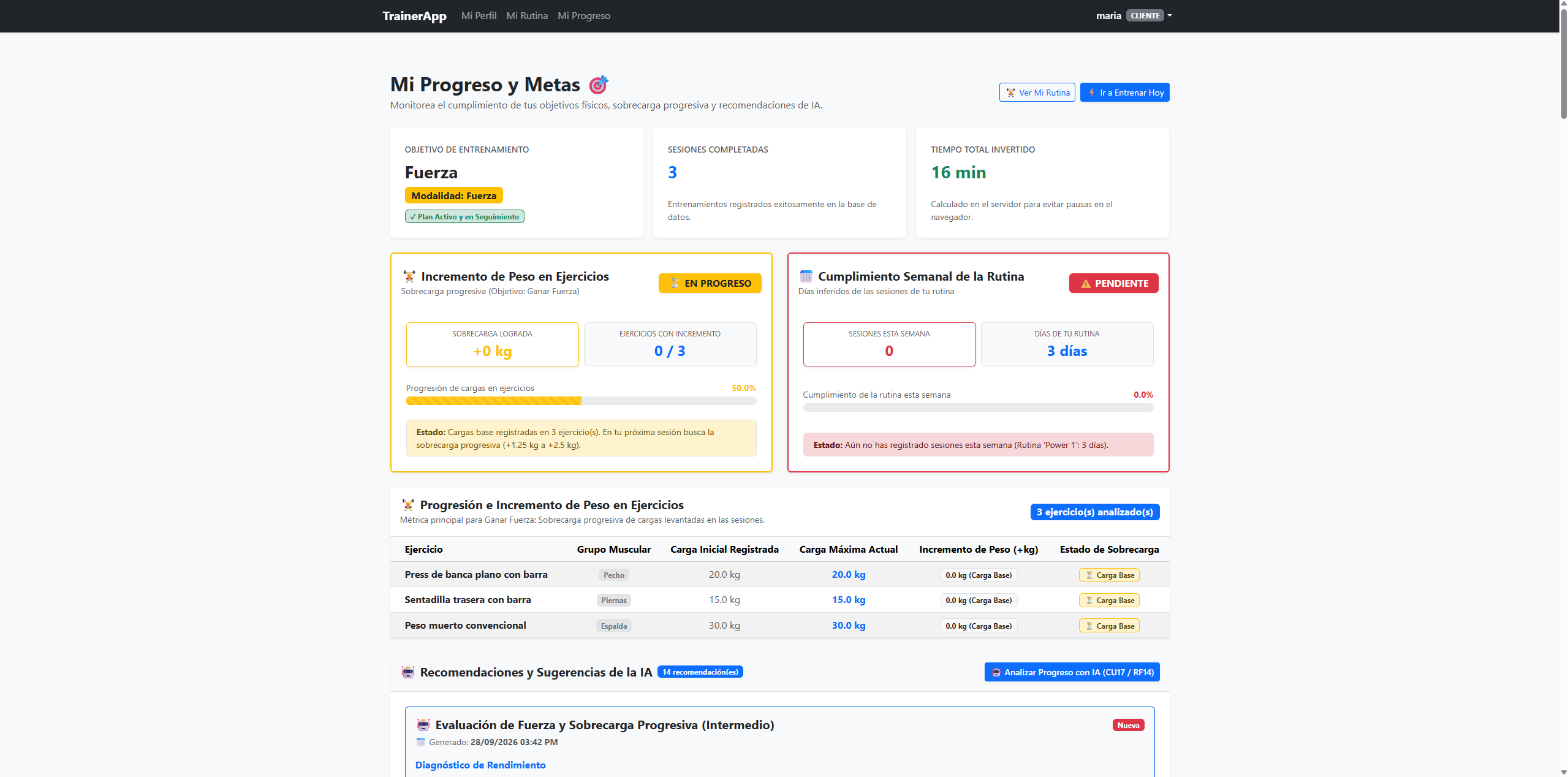
Task: Click the hourglass icon in Sentadilla trasera Carga Base badge
Action: point(1089,601)
